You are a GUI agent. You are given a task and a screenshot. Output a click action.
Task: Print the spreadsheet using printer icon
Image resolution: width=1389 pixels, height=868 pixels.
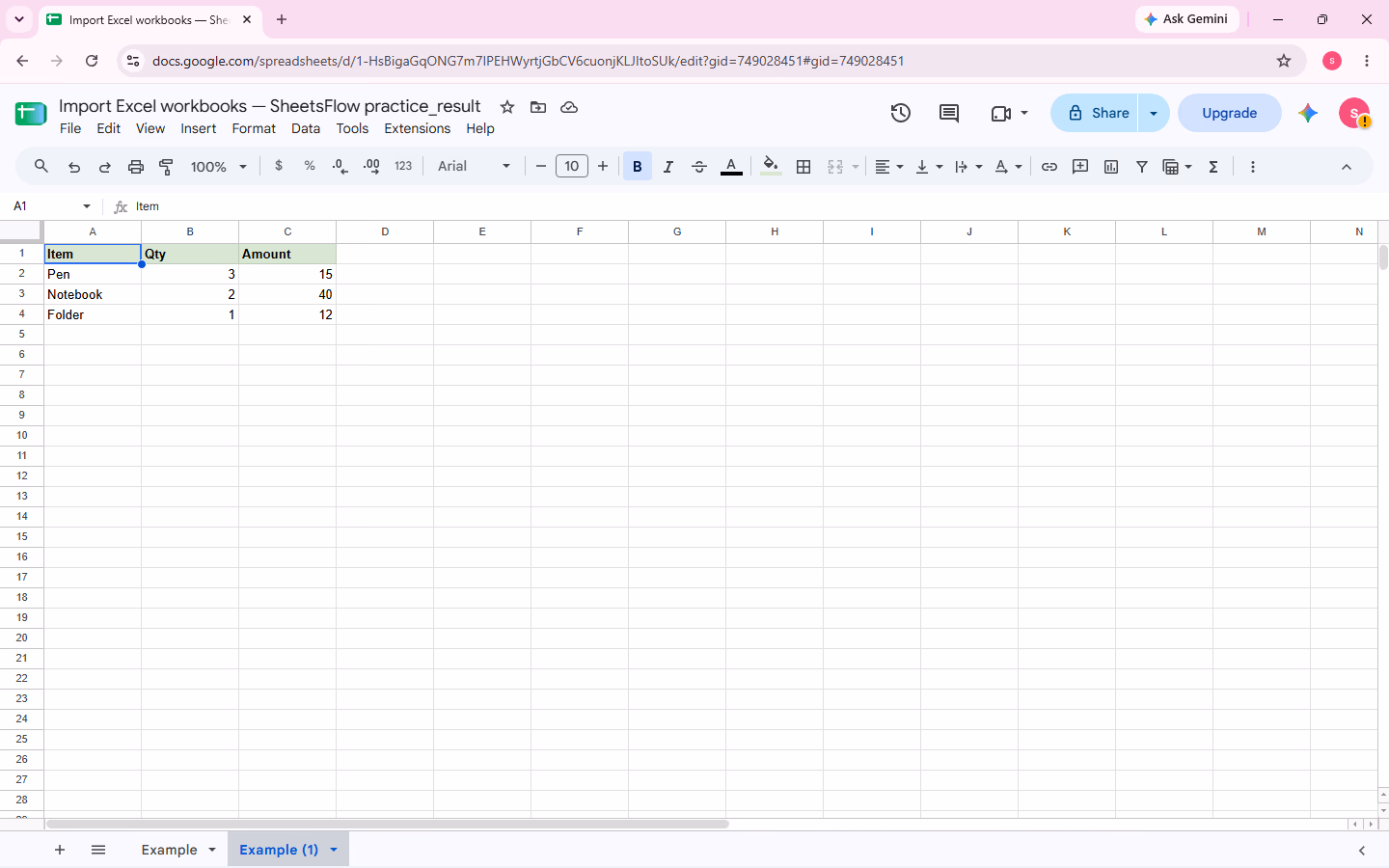136,167
